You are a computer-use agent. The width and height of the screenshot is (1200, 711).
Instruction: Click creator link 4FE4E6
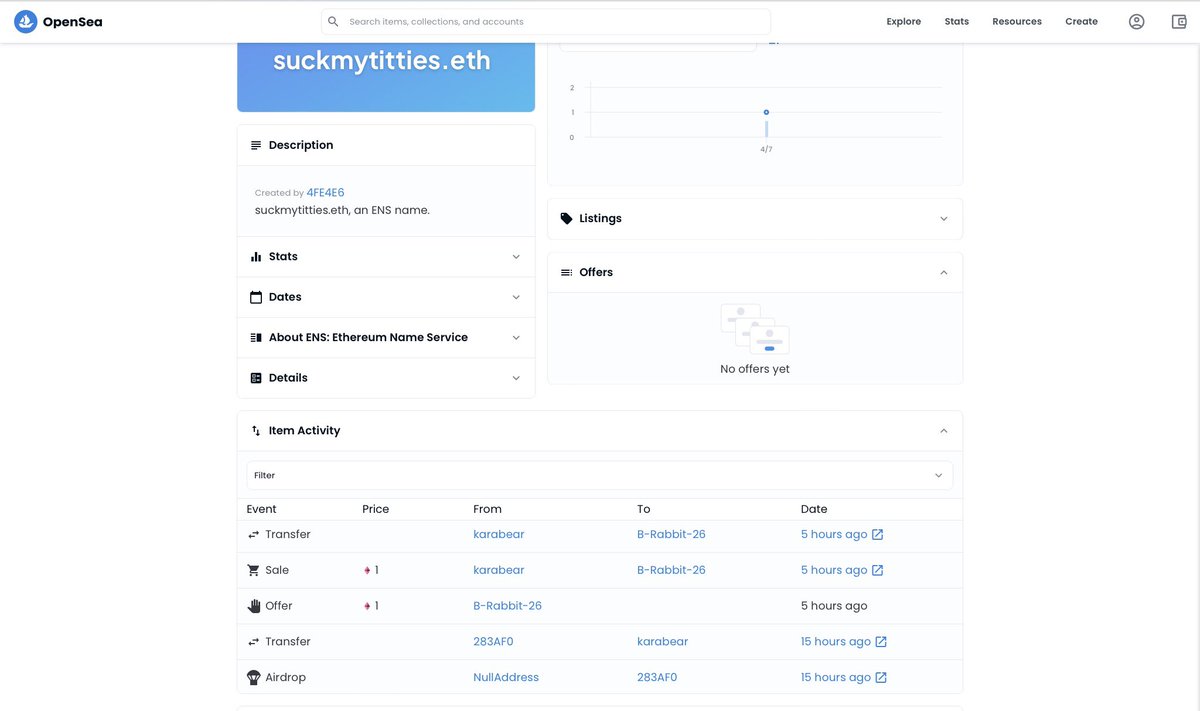325,193
